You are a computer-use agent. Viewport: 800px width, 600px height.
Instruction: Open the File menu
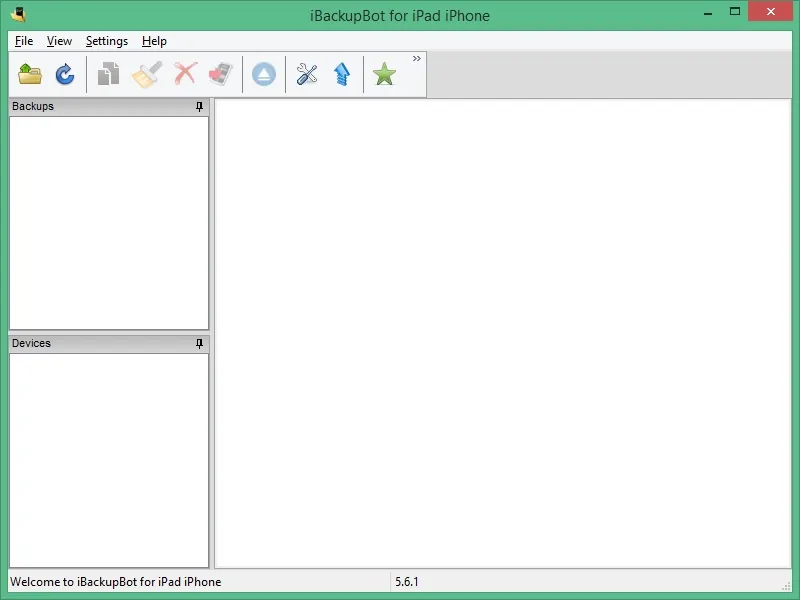coord(24,41)
